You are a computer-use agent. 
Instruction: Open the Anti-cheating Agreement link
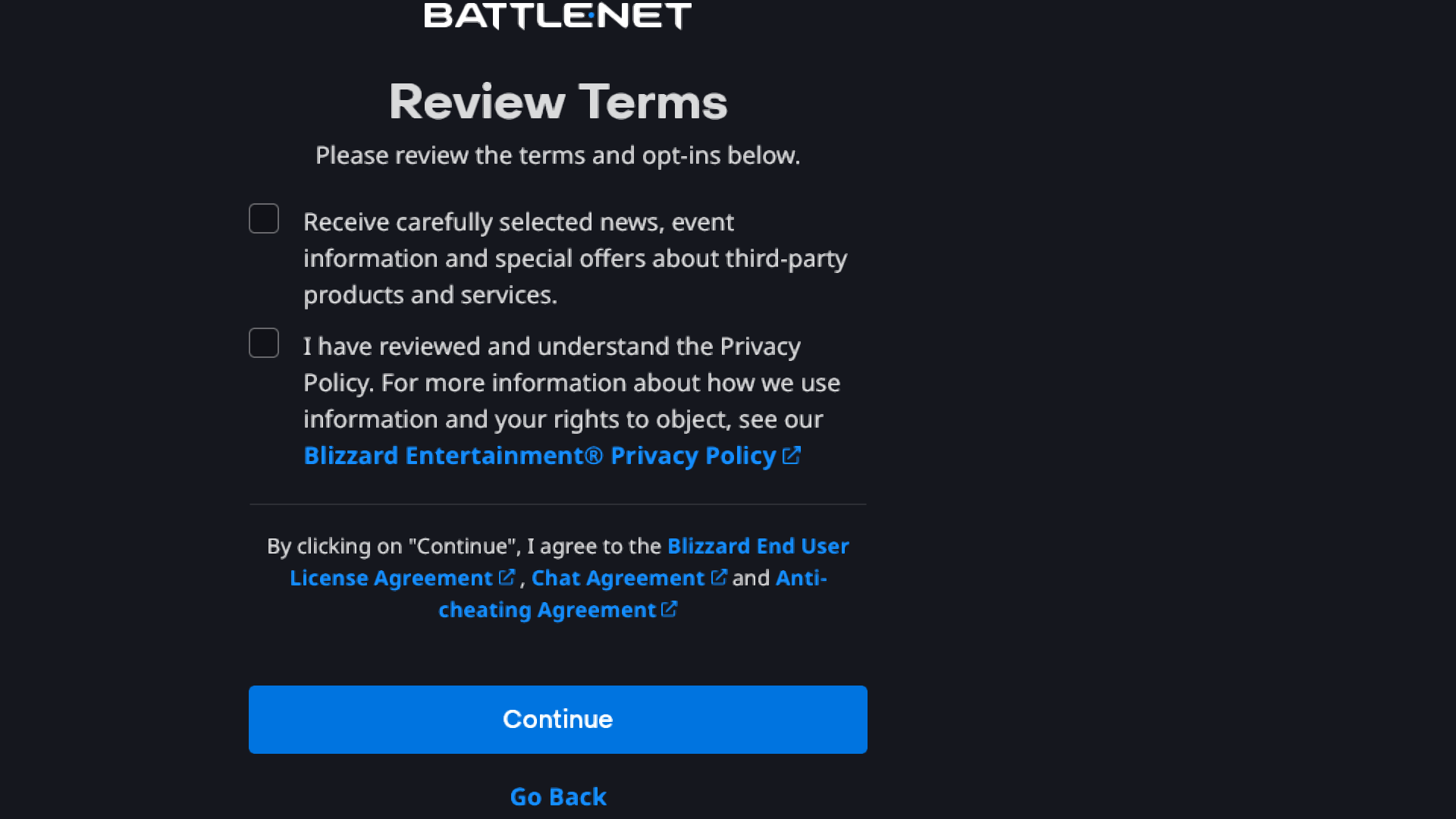point(546,610)
